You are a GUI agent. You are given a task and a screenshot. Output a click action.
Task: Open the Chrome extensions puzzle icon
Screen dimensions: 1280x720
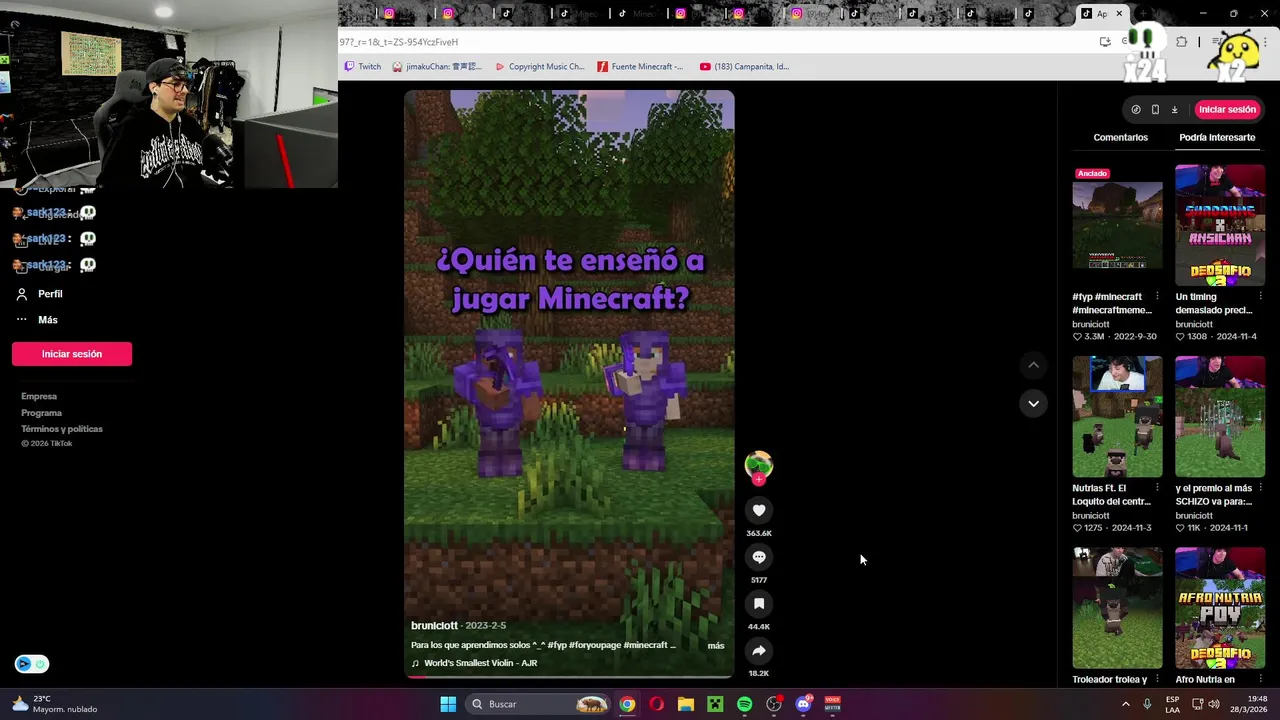[1182, 42]
